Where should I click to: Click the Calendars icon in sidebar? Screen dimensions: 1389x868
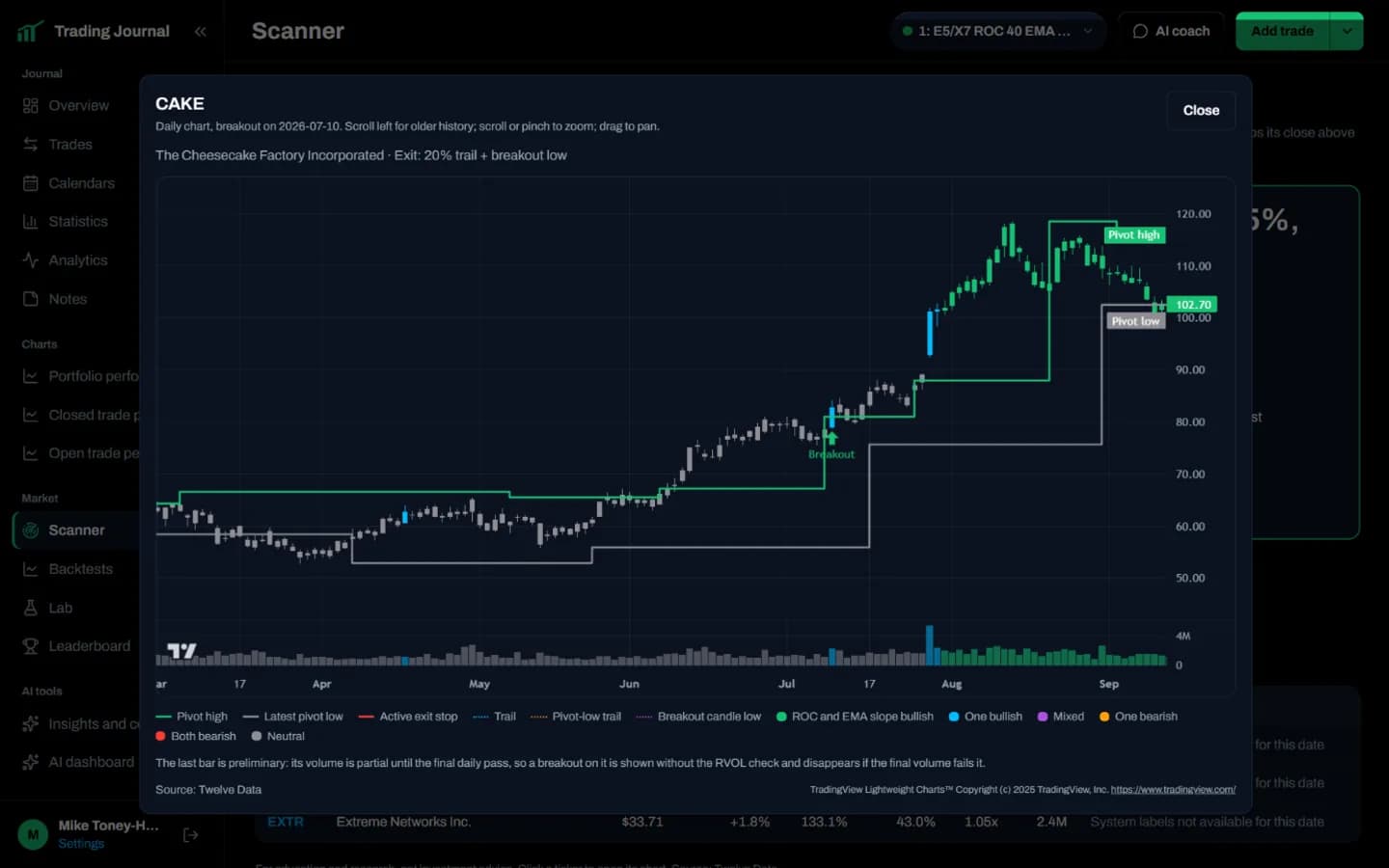[31, 183]
